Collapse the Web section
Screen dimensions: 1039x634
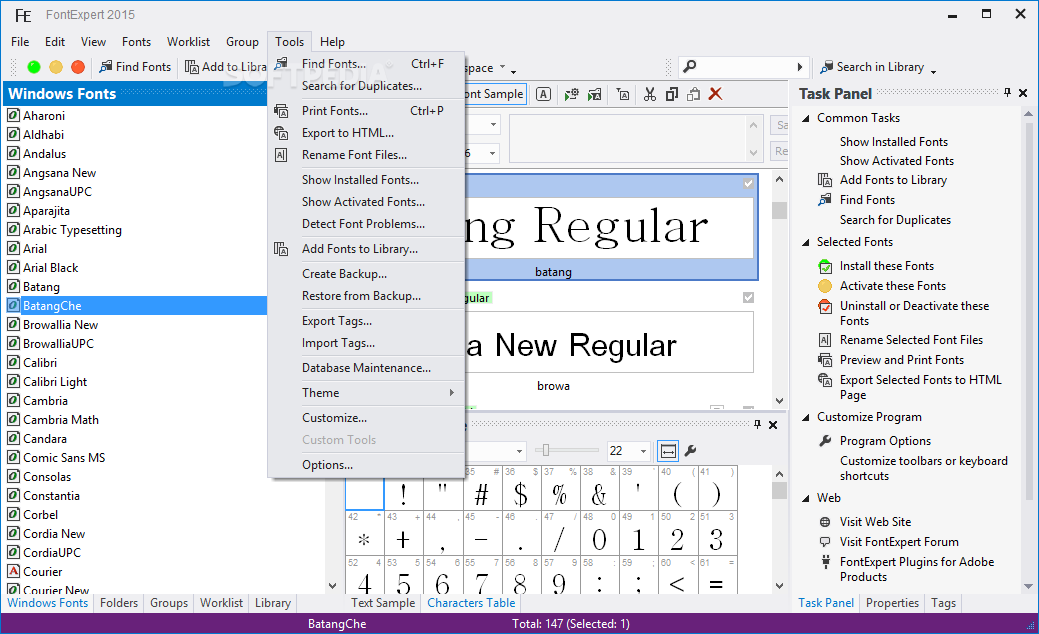pyautogui.click(x=806, y=499)
